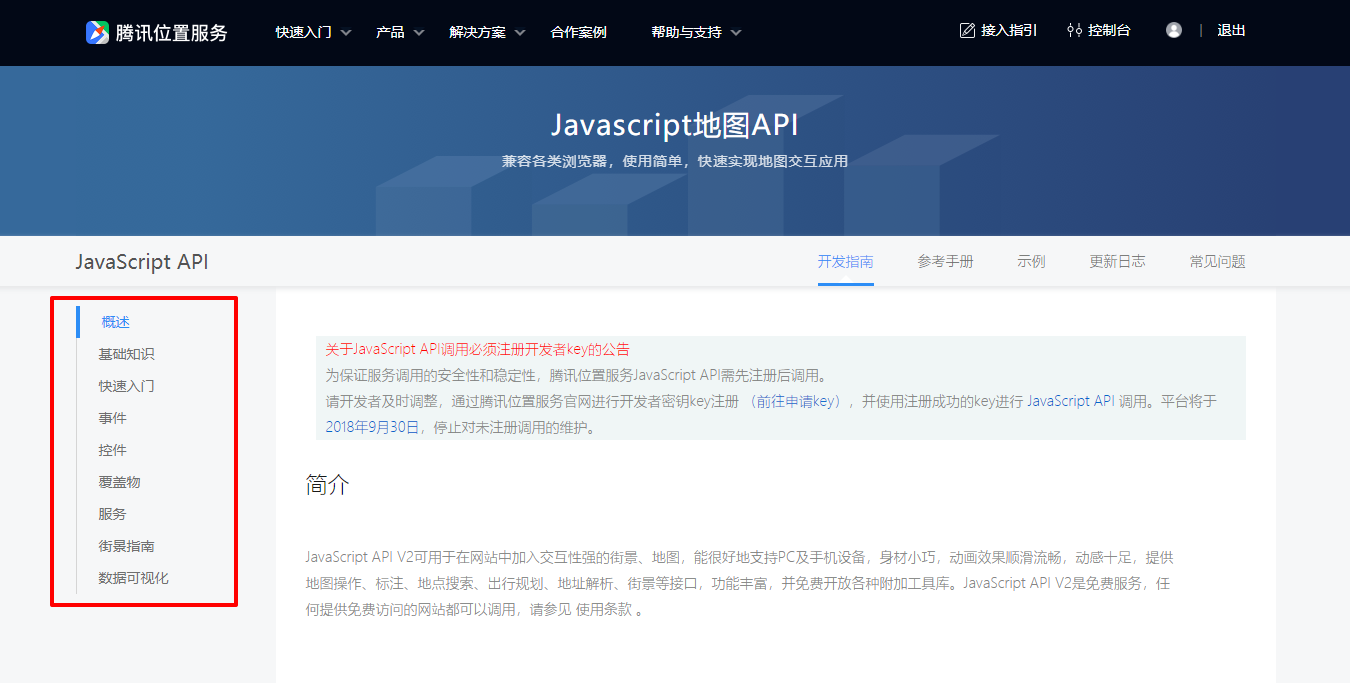Select 数据可视化 in the sidebar
1350x683 pixels.
[133, 578]
